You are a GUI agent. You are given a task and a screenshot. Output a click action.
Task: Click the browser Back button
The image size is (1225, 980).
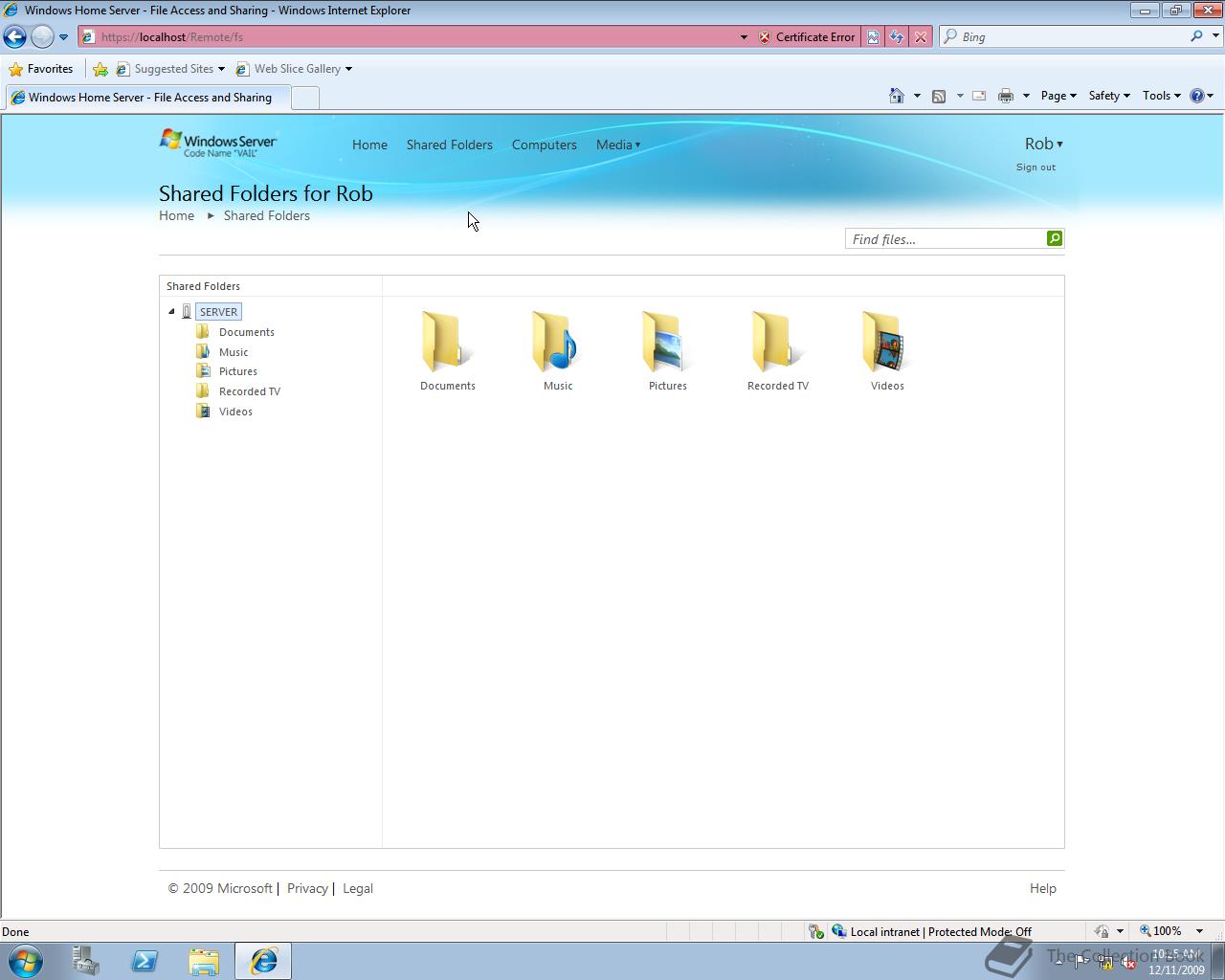[15, 36]
